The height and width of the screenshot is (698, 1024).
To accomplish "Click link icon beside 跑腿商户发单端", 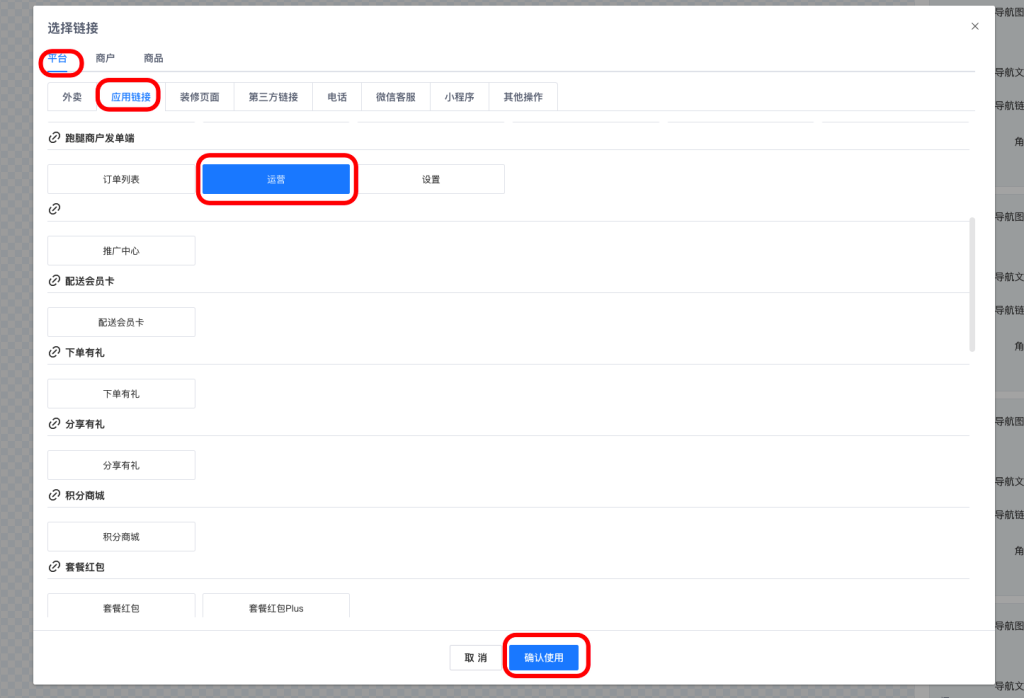I will point(54,138).
